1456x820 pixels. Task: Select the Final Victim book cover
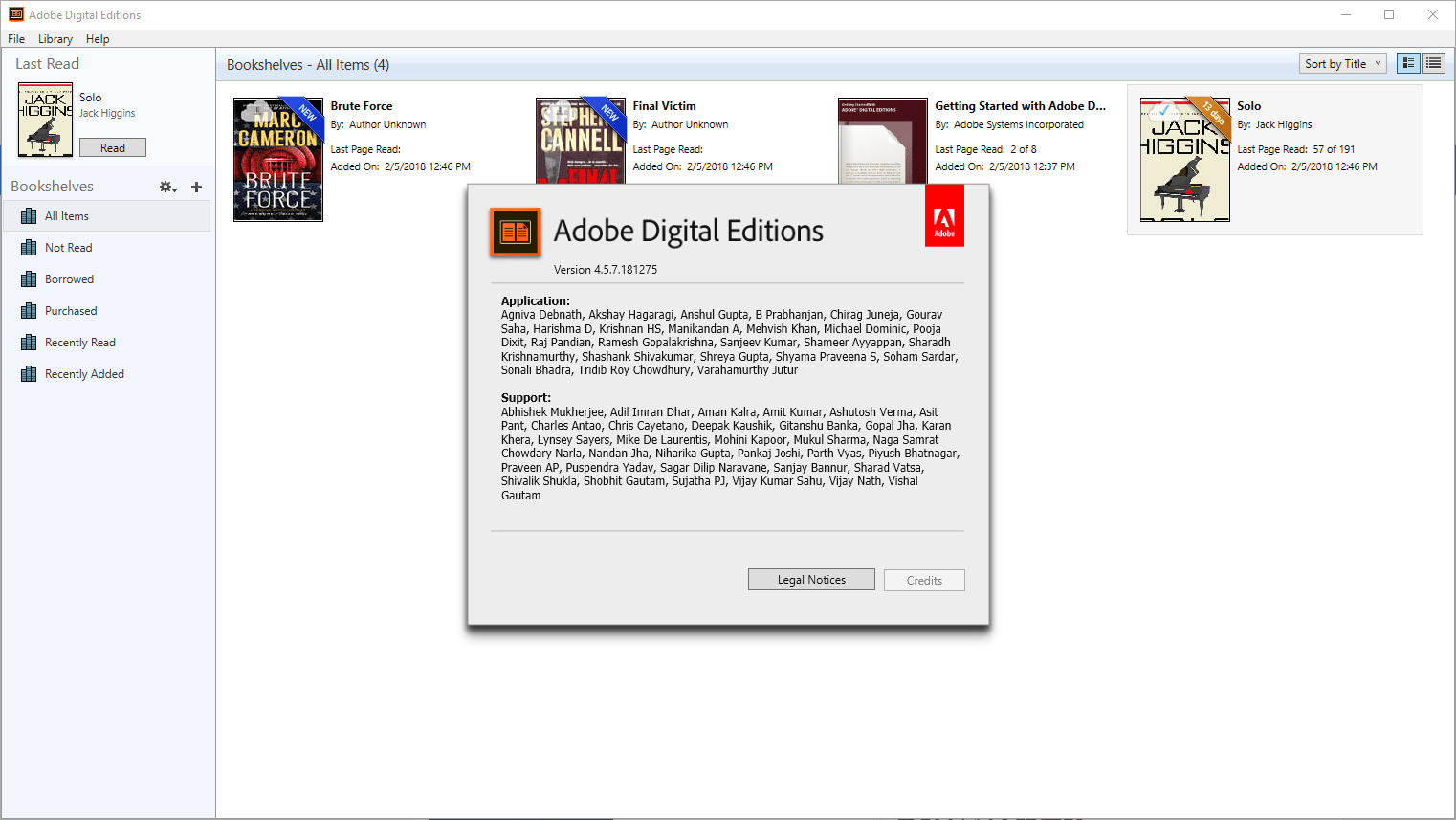tap(581, 141)
